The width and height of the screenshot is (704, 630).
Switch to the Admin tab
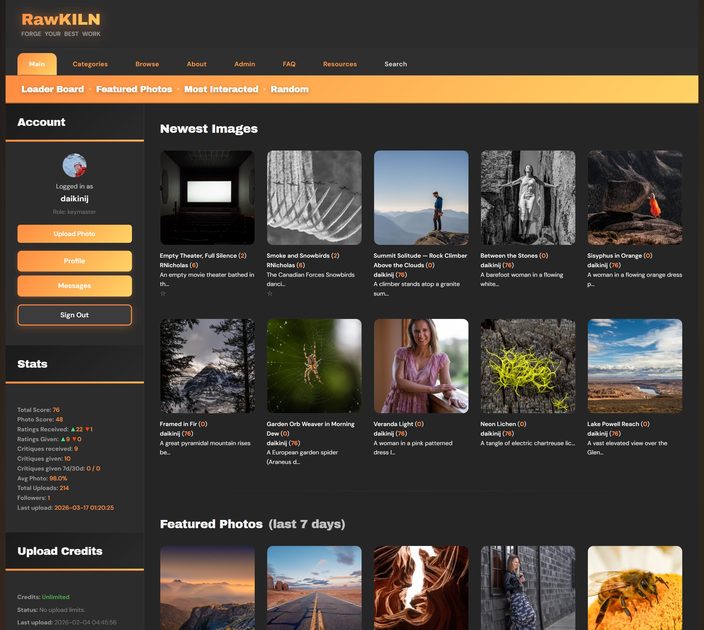pos(245,64)
